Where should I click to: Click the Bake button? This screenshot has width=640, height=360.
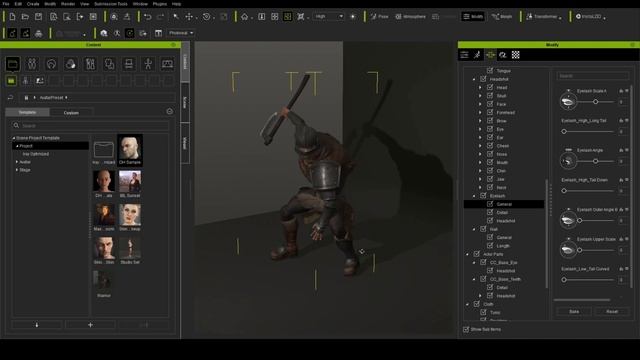point(574,311)
